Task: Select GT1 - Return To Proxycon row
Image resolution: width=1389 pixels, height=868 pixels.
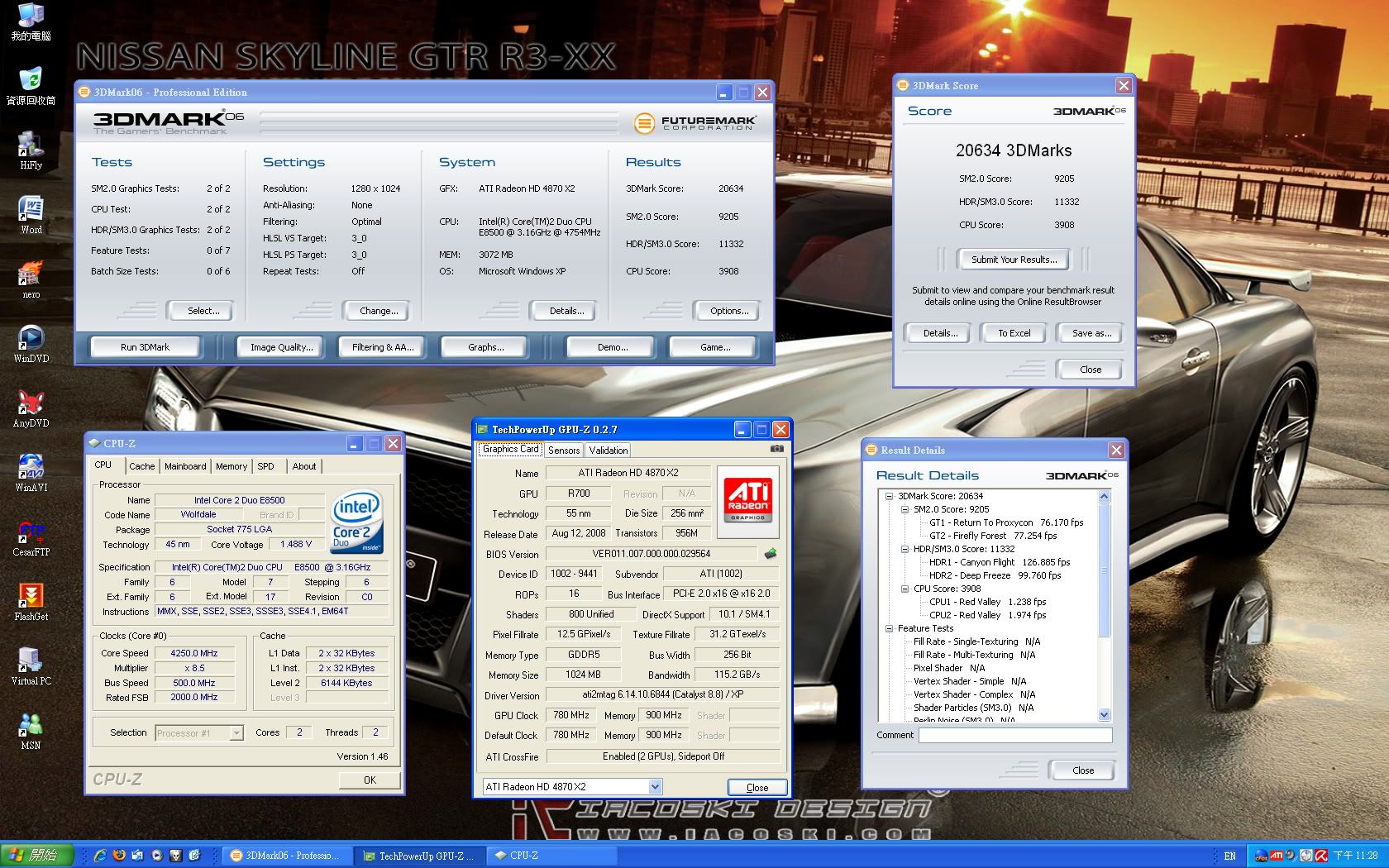Action: click(1006, 522)
